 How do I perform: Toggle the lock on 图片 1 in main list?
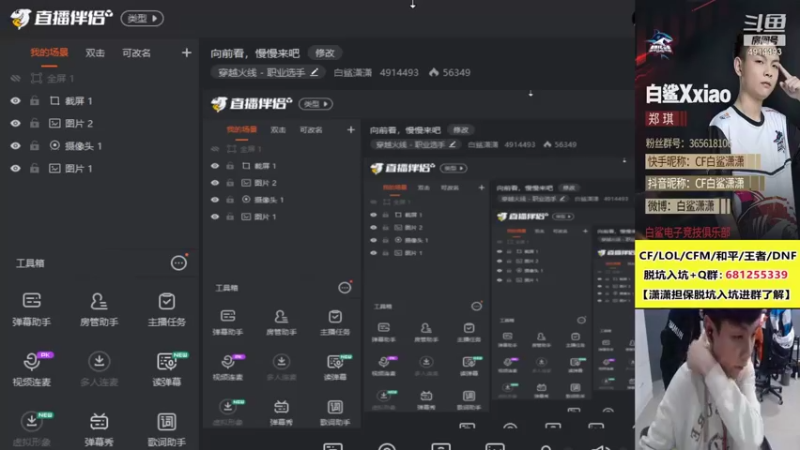click(34, 168)
